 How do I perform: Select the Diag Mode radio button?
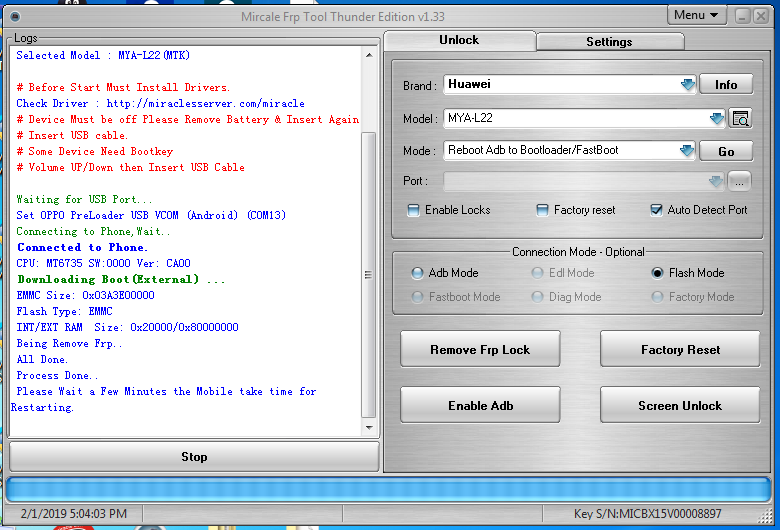[x=537, y=297]
